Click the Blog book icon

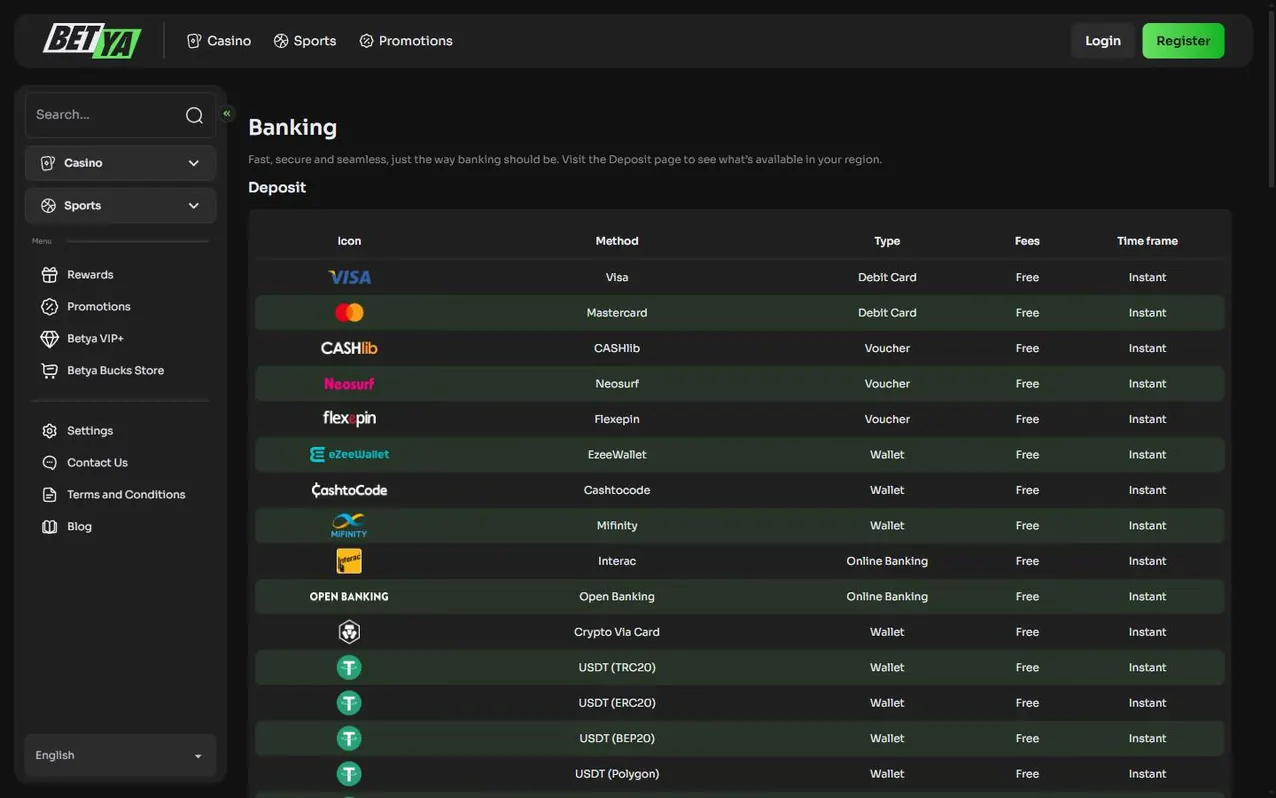49,527
